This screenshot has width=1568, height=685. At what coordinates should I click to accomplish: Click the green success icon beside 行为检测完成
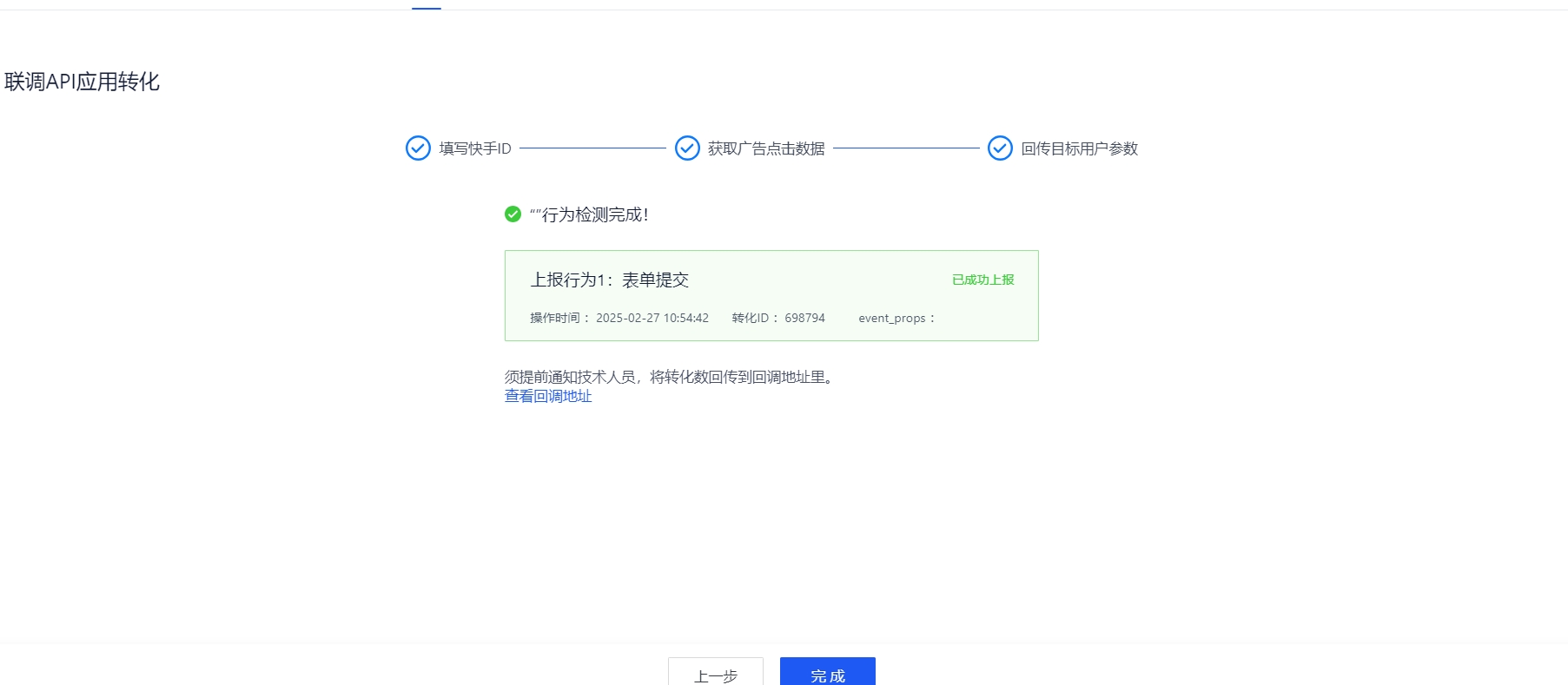click(513, 214)
